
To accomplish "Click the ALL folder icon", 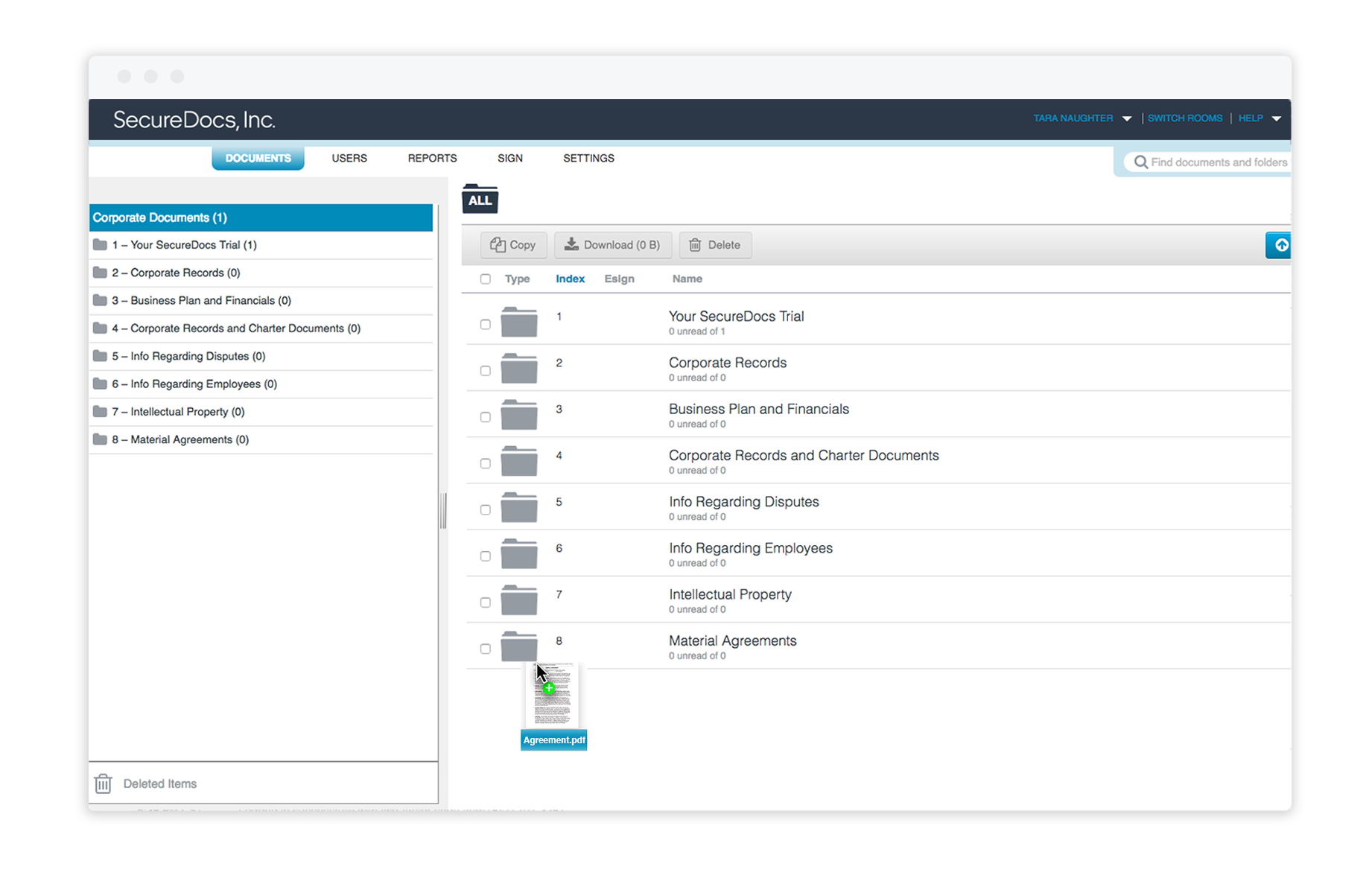I will click(x=480, y=200).
